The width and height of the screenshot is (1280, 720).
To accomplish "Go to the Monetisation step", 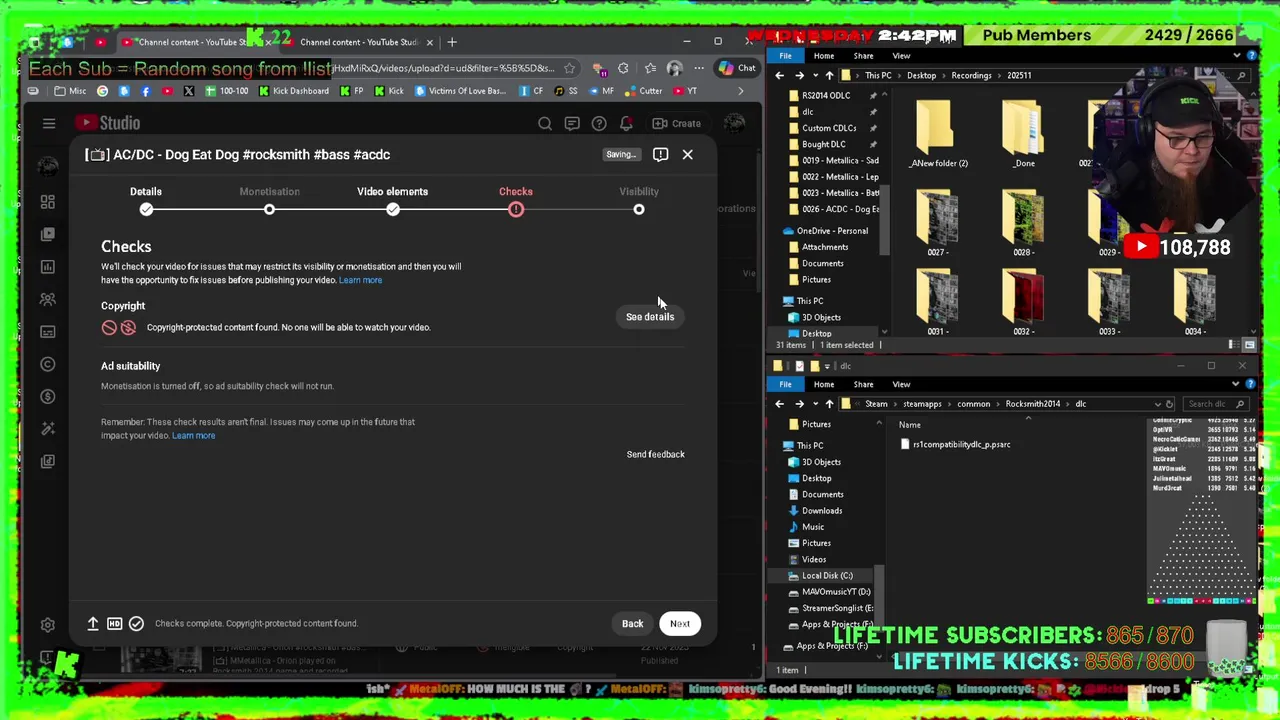I will 269,199.
